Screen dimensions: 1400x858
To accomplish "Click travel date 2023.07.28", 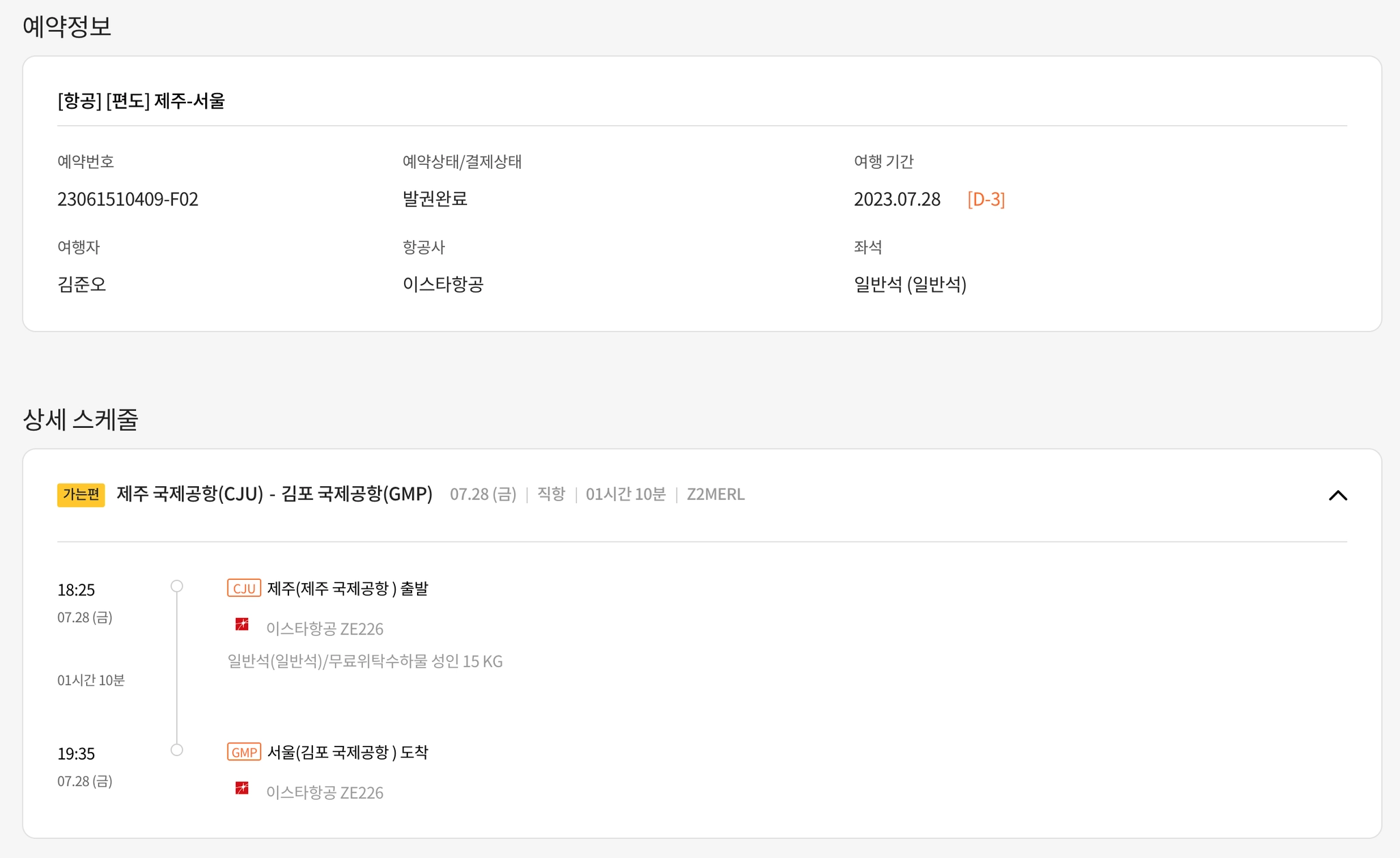I will click(x=897, y=200).
